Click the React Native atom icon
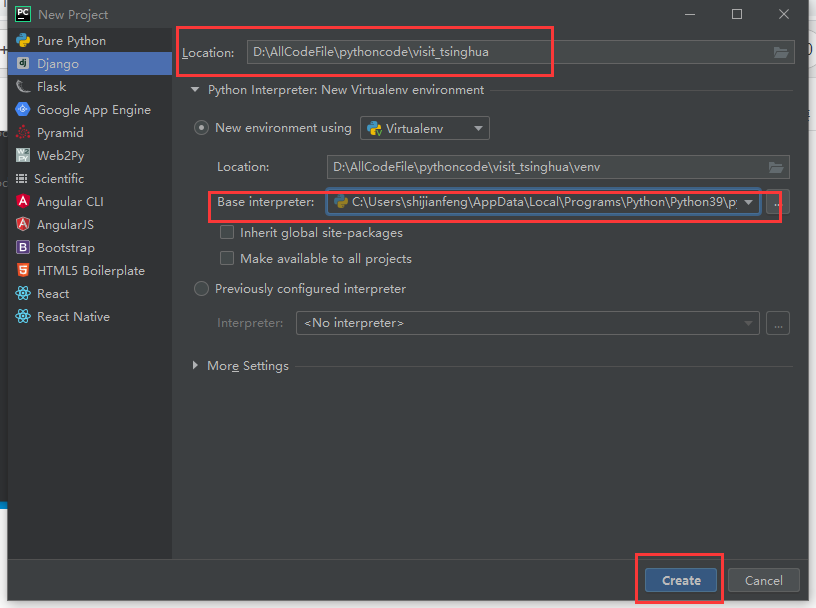The width and height of the screenshot is (816, 608). click(23, 316)
